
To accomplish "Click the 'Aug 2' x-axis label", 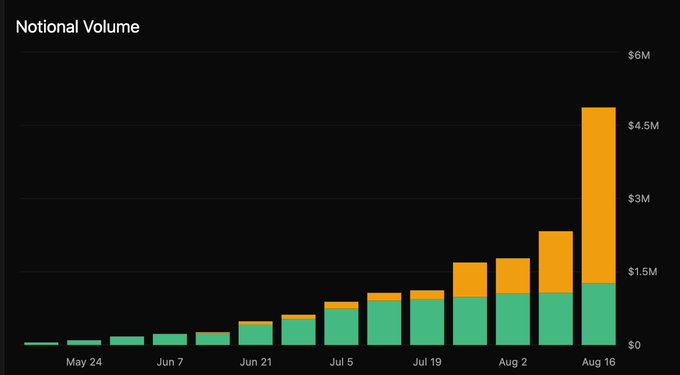I will tap(513, 362).
